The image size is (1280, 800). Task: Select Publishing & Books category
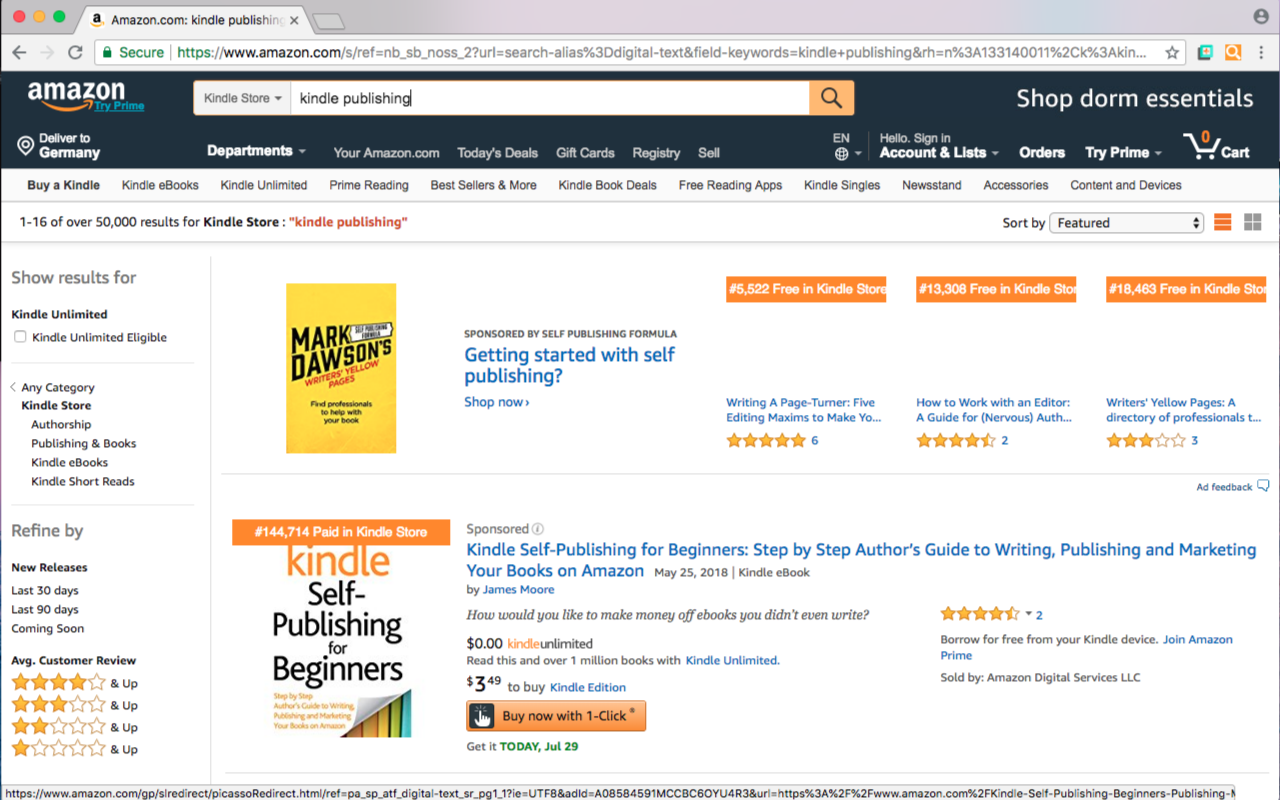tap(83, 443)
